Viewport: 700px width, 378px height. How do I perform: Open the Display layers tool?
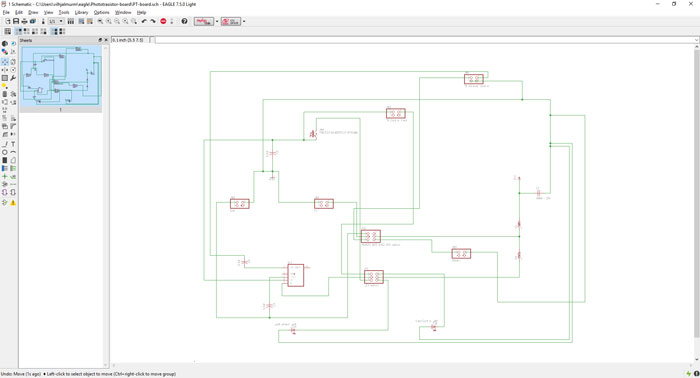(4, 52)
